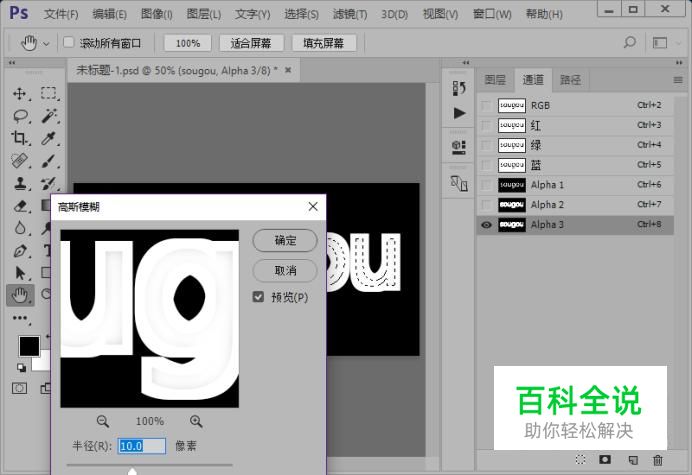692x475 pixels.
Task: Reset default foreground and background colors
Action: [21, 367]
